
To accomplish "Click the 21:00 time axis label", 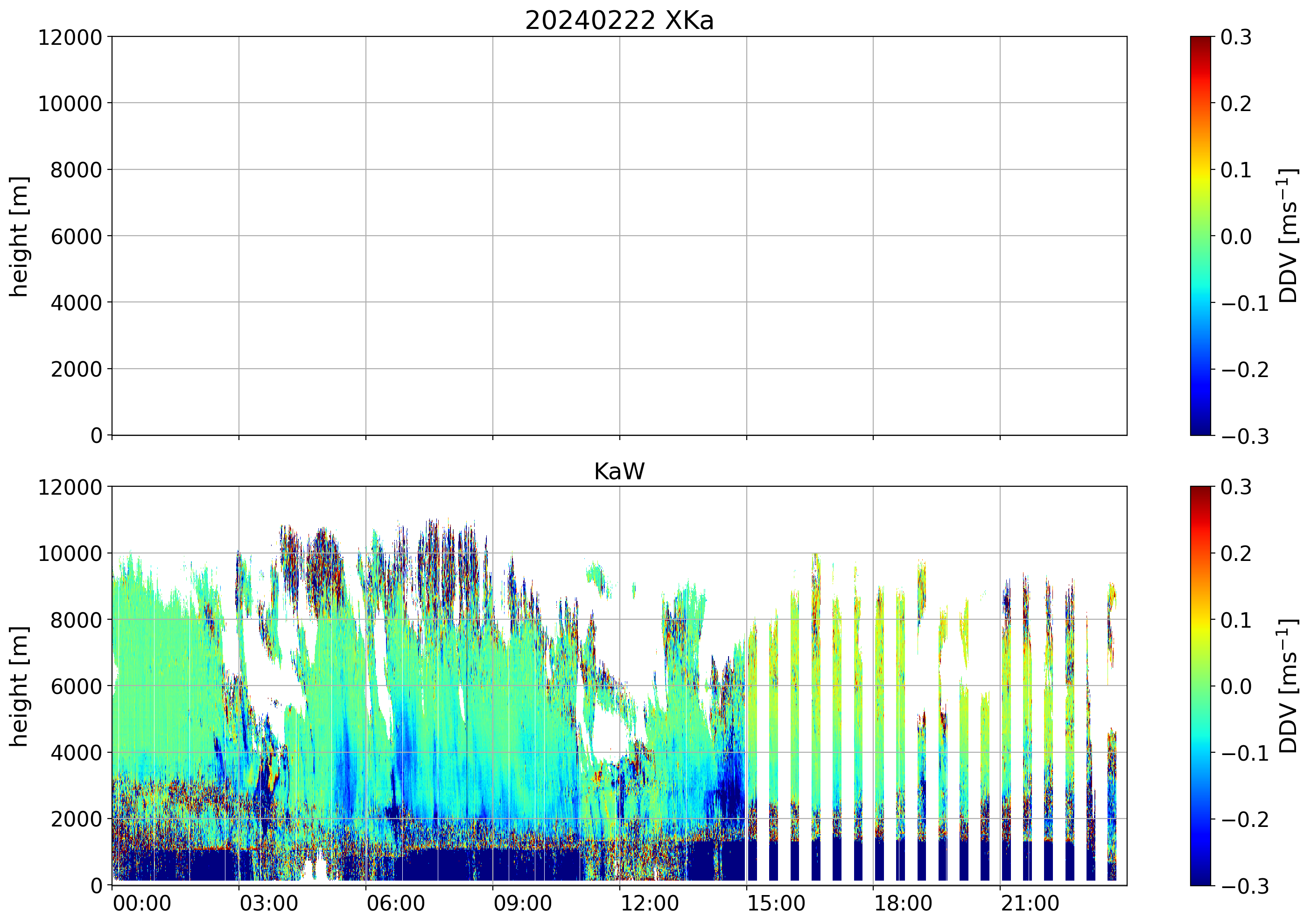I will tap(1030, 903).
